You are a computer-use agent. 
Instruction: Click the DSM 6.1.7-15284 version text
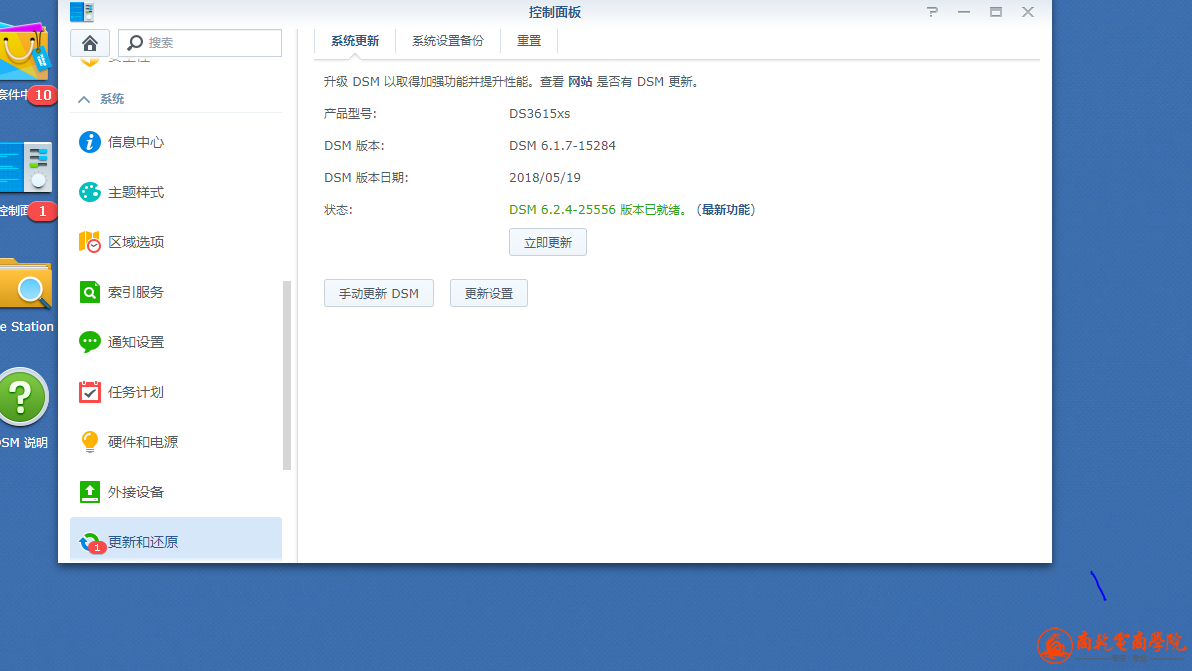click(563, 146)
